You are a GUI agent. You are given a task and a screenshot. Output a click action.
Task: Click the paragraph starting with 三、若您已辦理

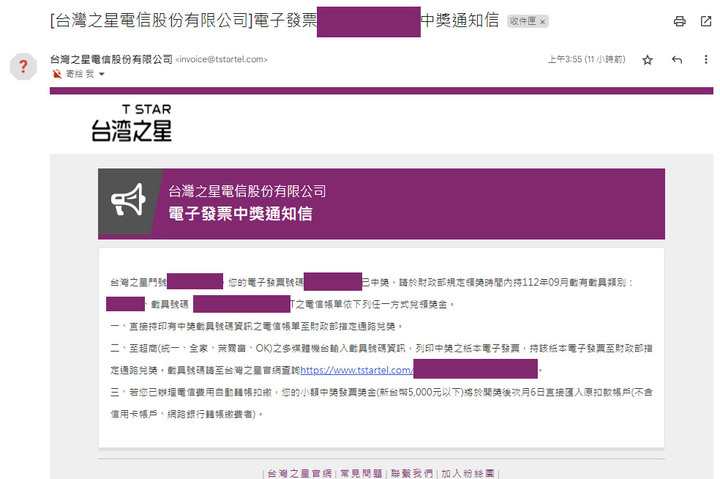pyautogui.click(x=382, y=403)
